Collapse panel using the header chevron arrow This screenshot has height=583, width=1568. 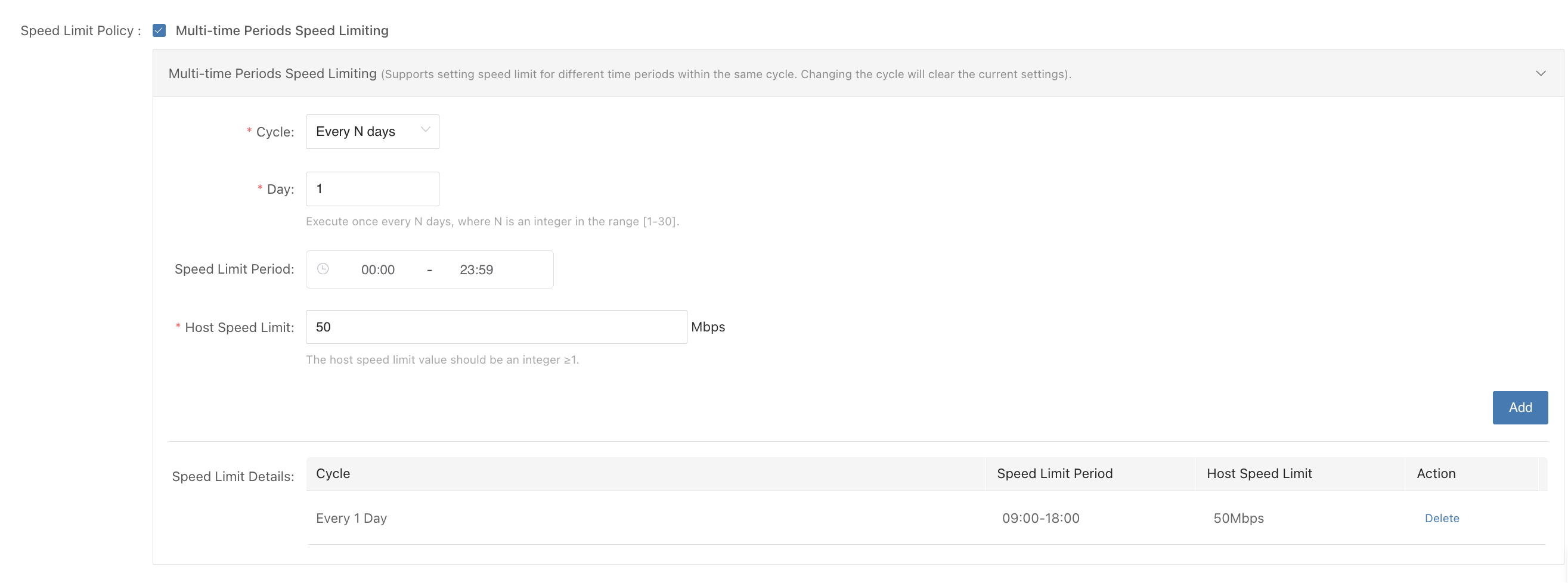tap(1540, 74)
